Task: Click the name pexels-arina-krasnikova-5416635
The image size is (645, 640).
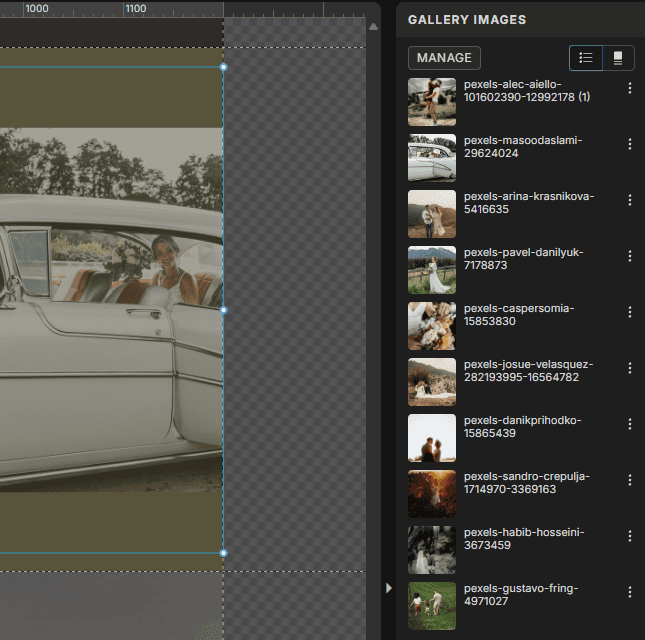Action: 529,203
